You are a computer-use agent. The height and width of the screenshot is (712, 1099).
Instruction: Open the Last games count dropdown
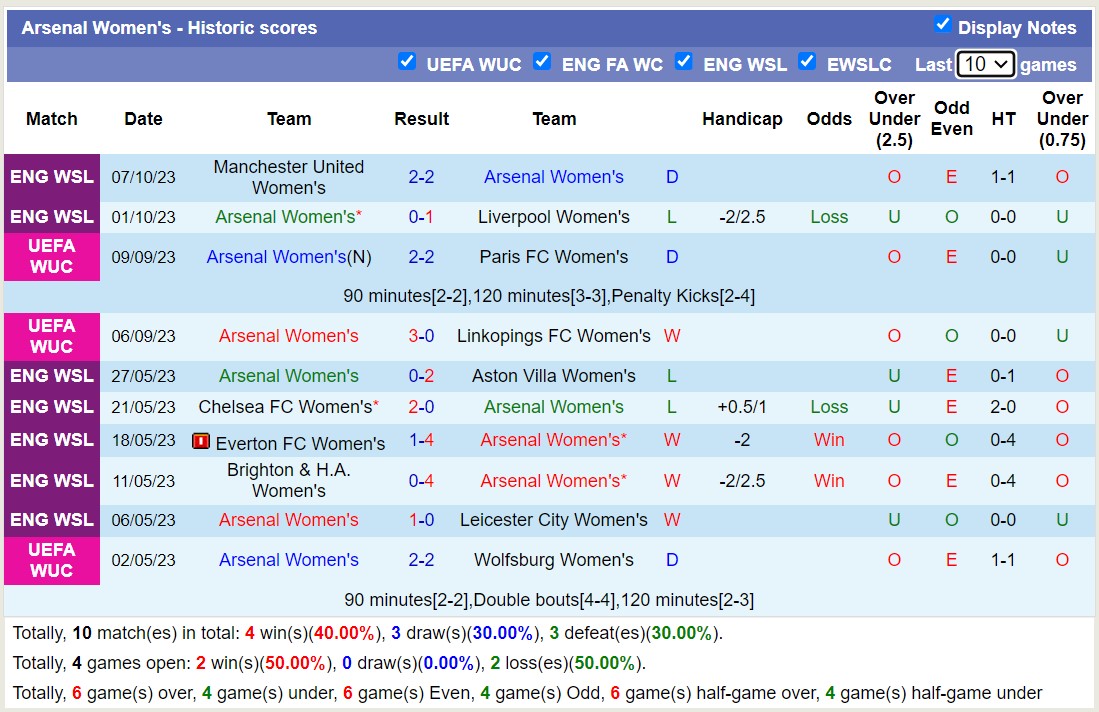(x=985, y=64)
